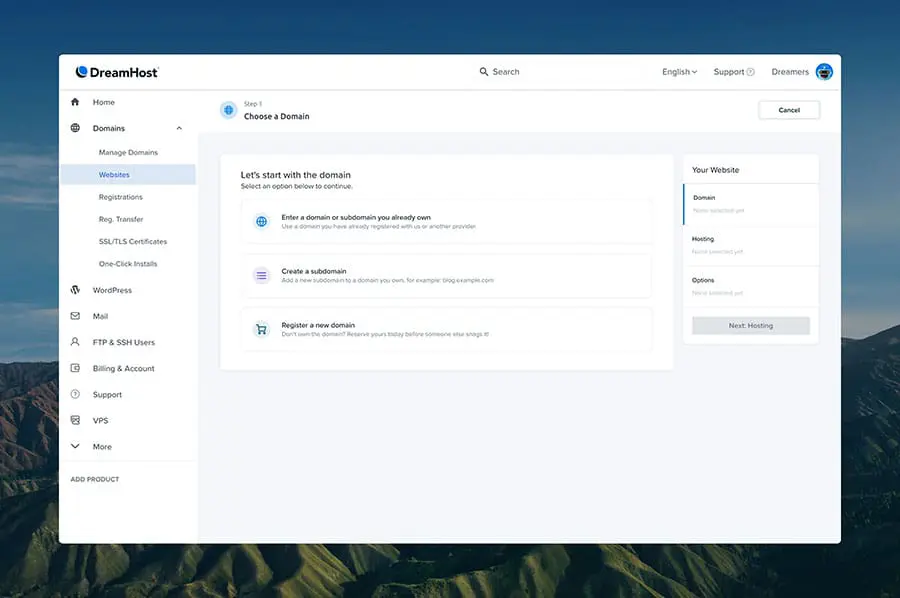Click the Domains globe icon in sidebar

(x=75, y=128)
